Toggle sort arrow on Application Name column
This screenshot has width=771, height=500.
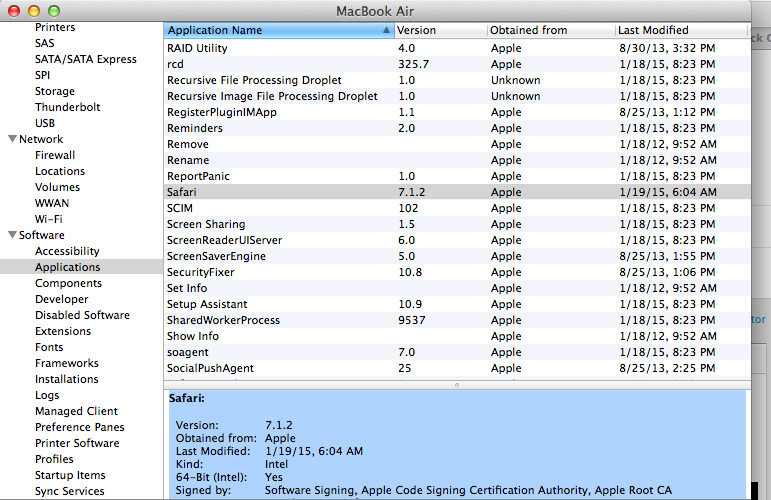[x=386, y=30]
